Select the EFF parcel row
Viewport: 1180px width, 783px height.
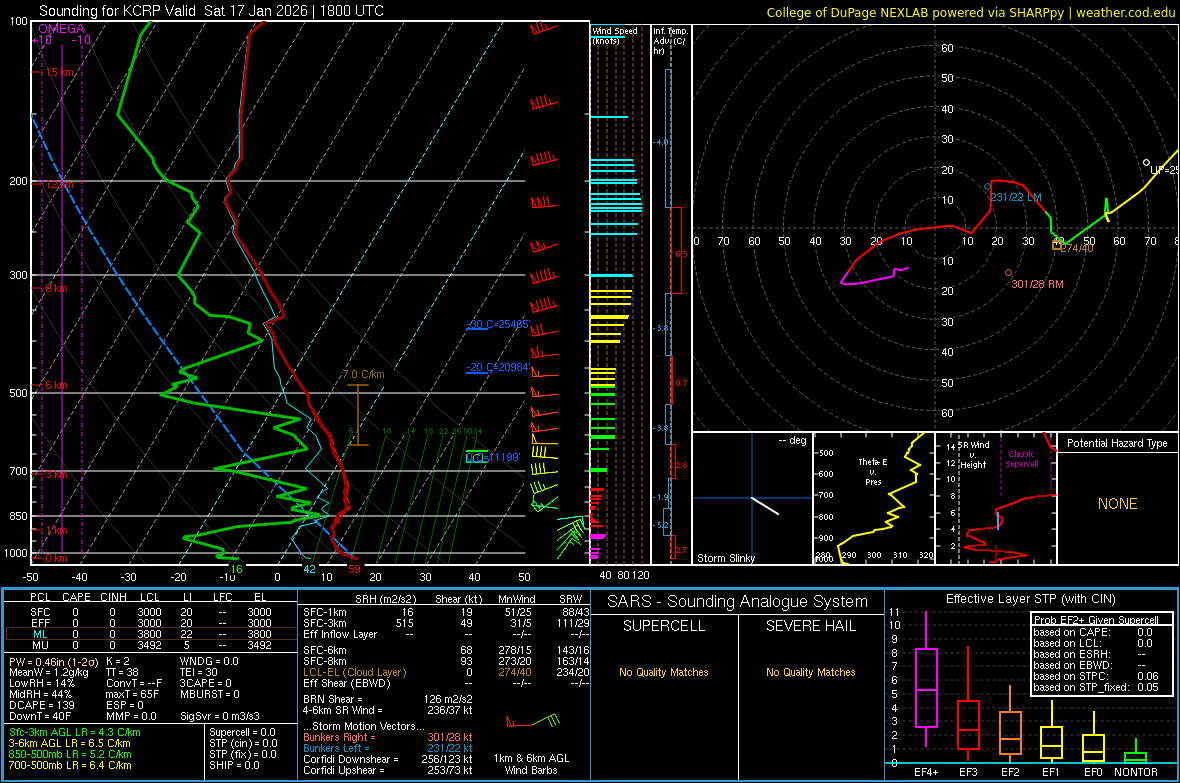click(x=151, y=623)
